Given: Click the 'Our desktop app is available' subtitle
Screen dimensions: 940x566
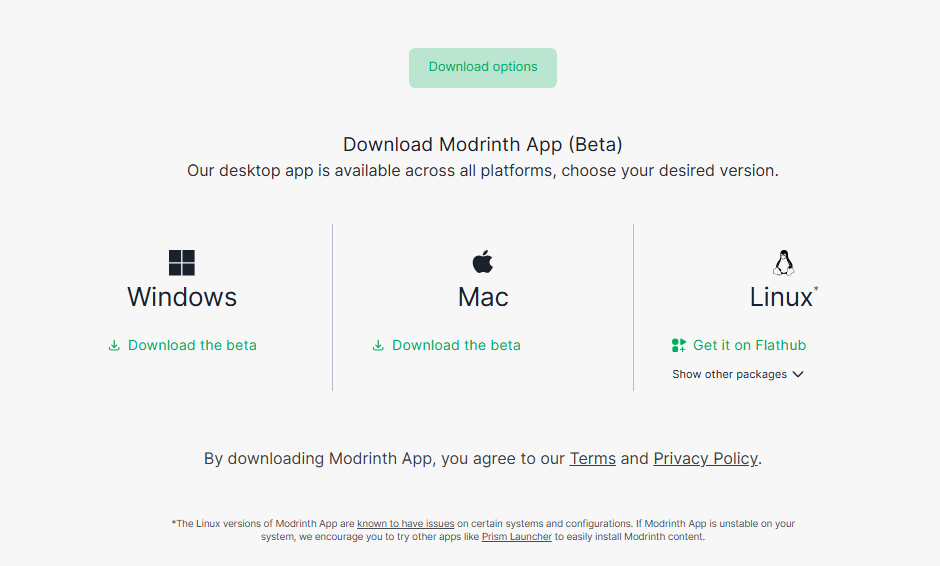Looking at the screenshot, I should tap(483, 171).
